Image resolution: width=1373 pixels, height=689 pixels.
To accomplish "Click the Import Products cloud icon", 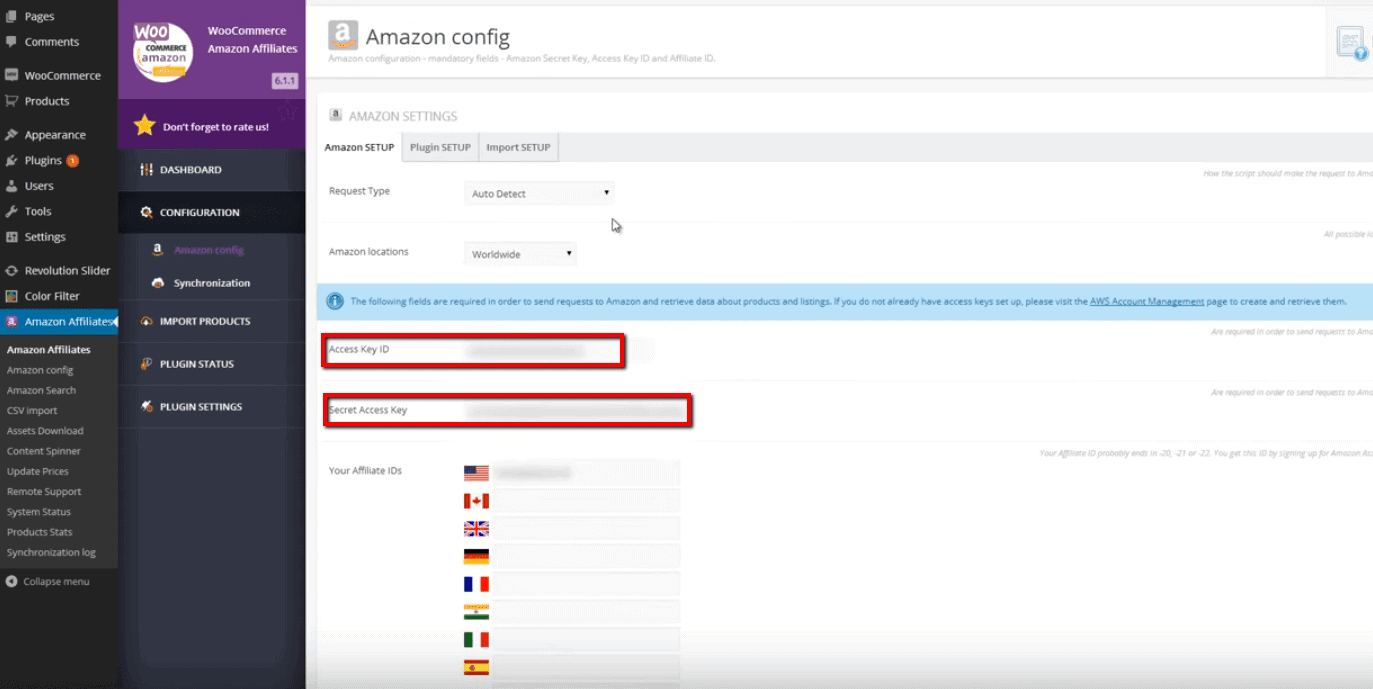I will point(147,321).
